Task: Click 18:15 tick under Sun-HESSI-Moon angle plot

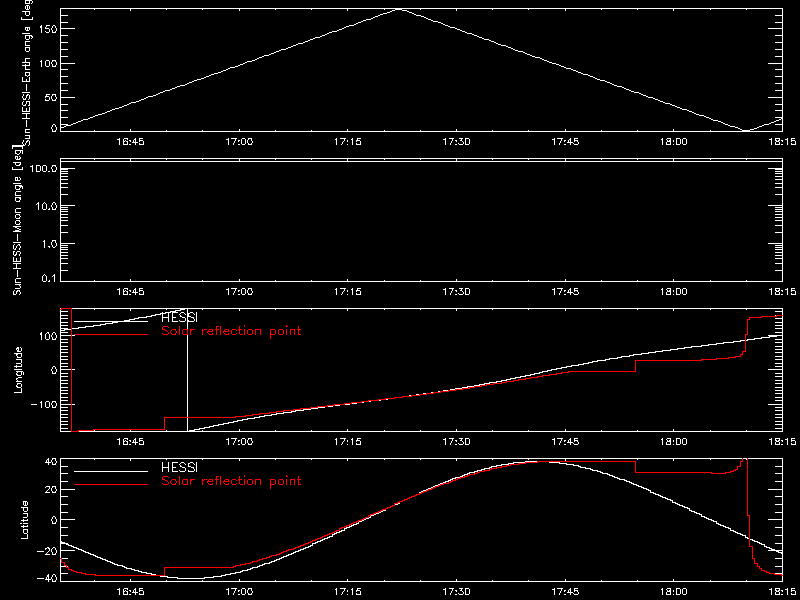Action: pyautogui.click(x=782, y=292)
